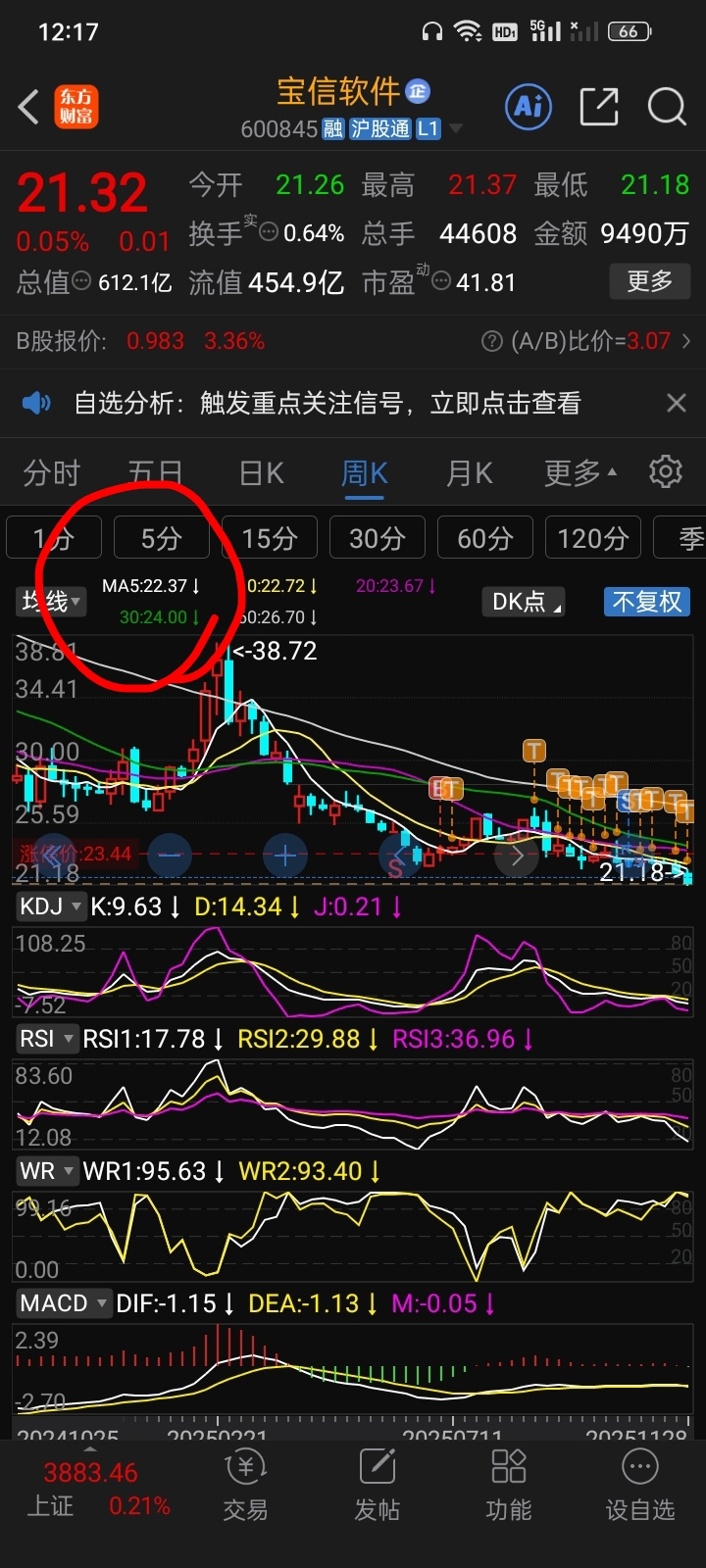This screenshot has height=1568, width=706.
Task: Open the search magnifier icon
Action: click(x=667, y=106)
